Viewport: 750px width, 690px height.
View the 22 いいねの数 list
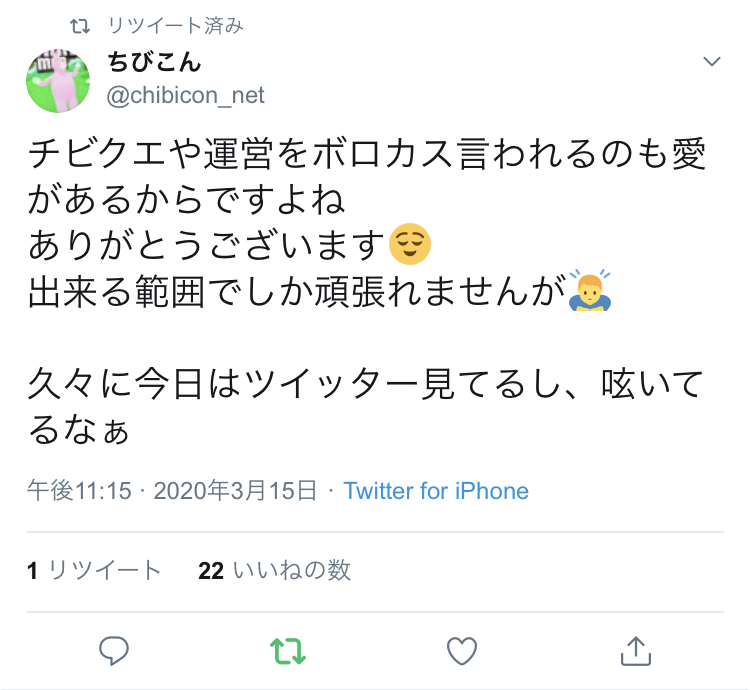pos(275,570)
